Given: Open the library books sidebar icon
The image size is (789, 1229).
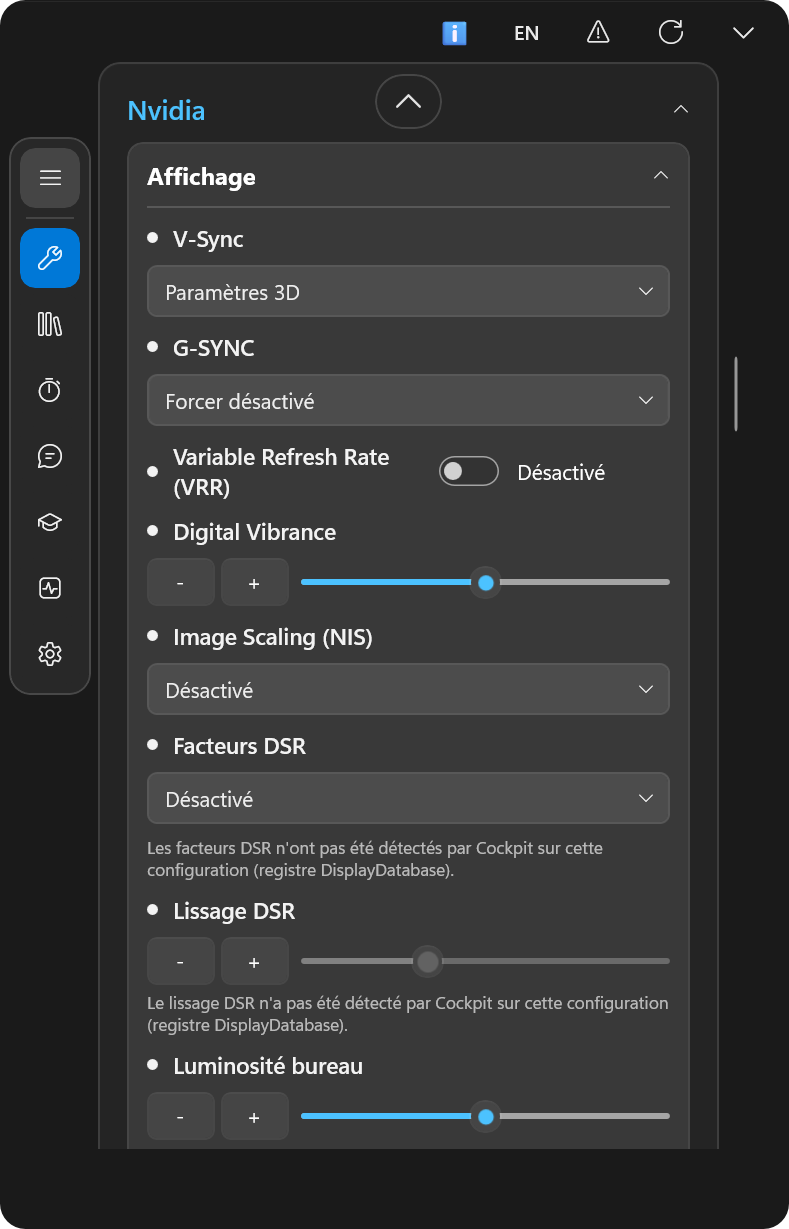Looking at the screenshot, I should tap(50, 324).
